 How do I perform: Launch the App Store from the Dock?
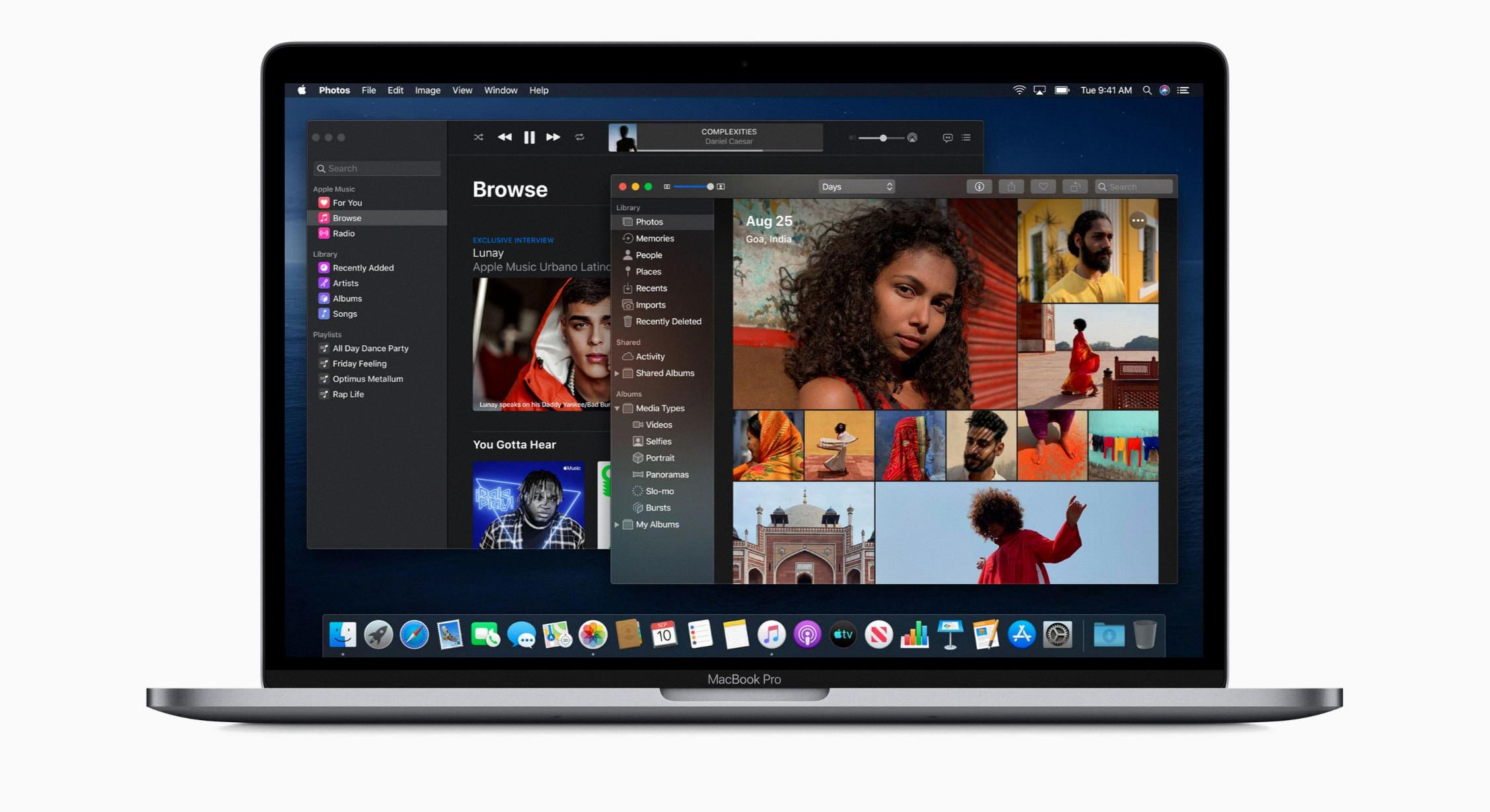click(1022, 635)
